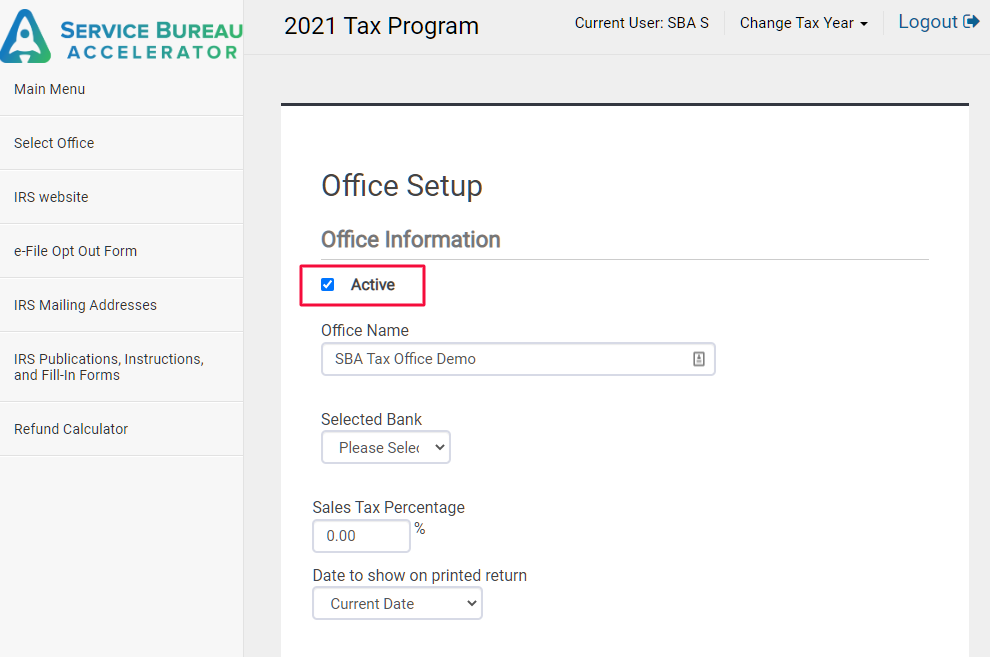Viewport: 990px width, 657px height.
Task: Open the Selected Bank dropdown
Action: [x=386, y=448]
